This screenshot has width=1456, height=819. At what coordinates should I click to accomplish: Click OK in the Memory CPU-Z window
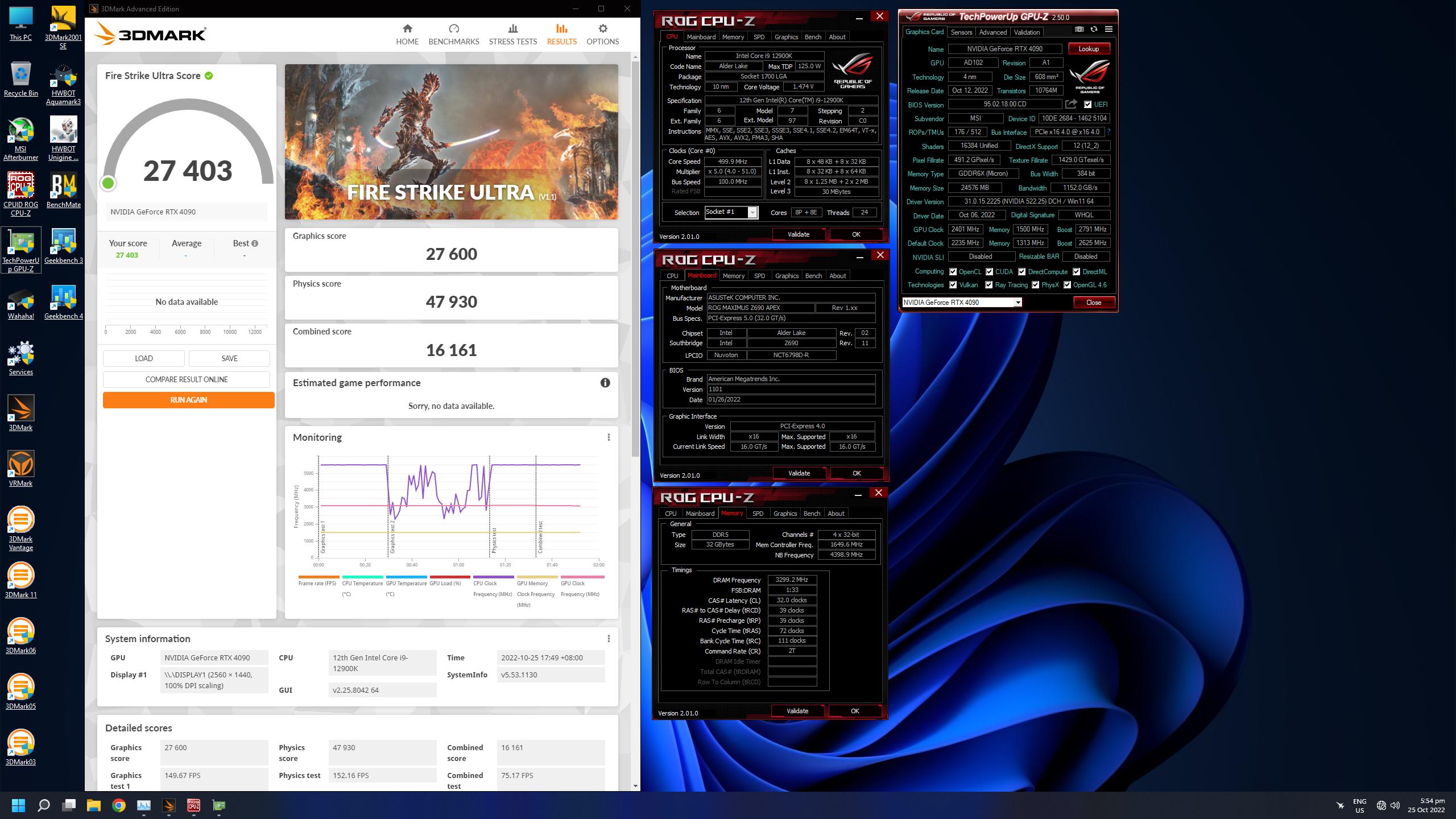855,711
